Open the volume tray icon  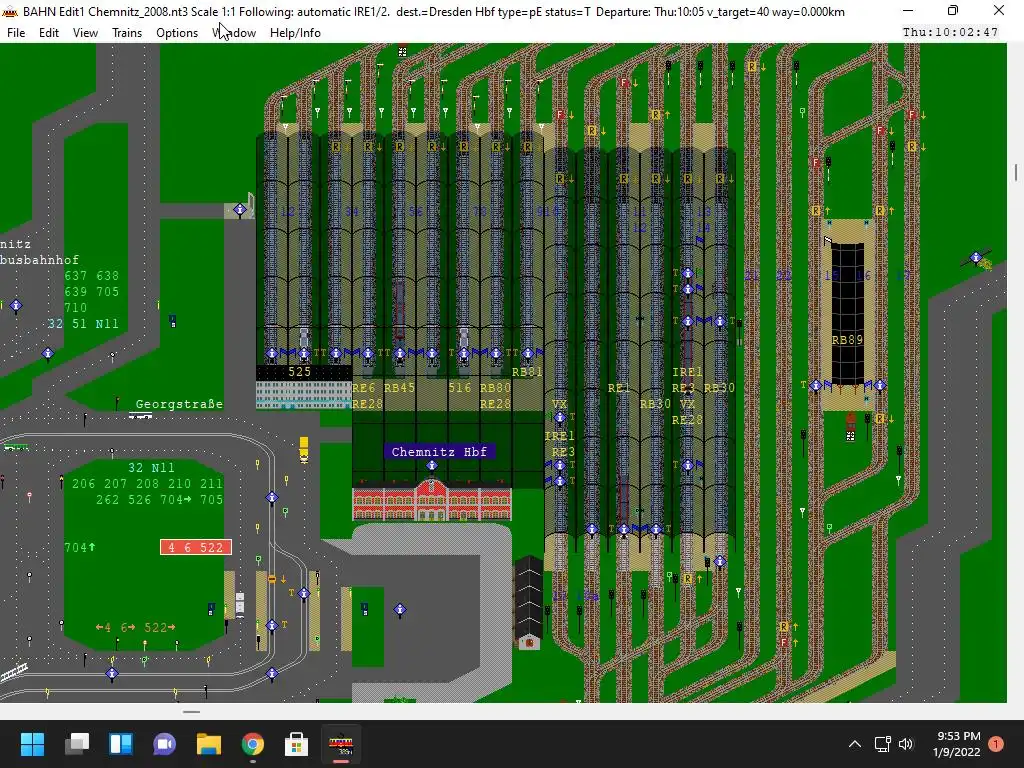click(906, 744)
